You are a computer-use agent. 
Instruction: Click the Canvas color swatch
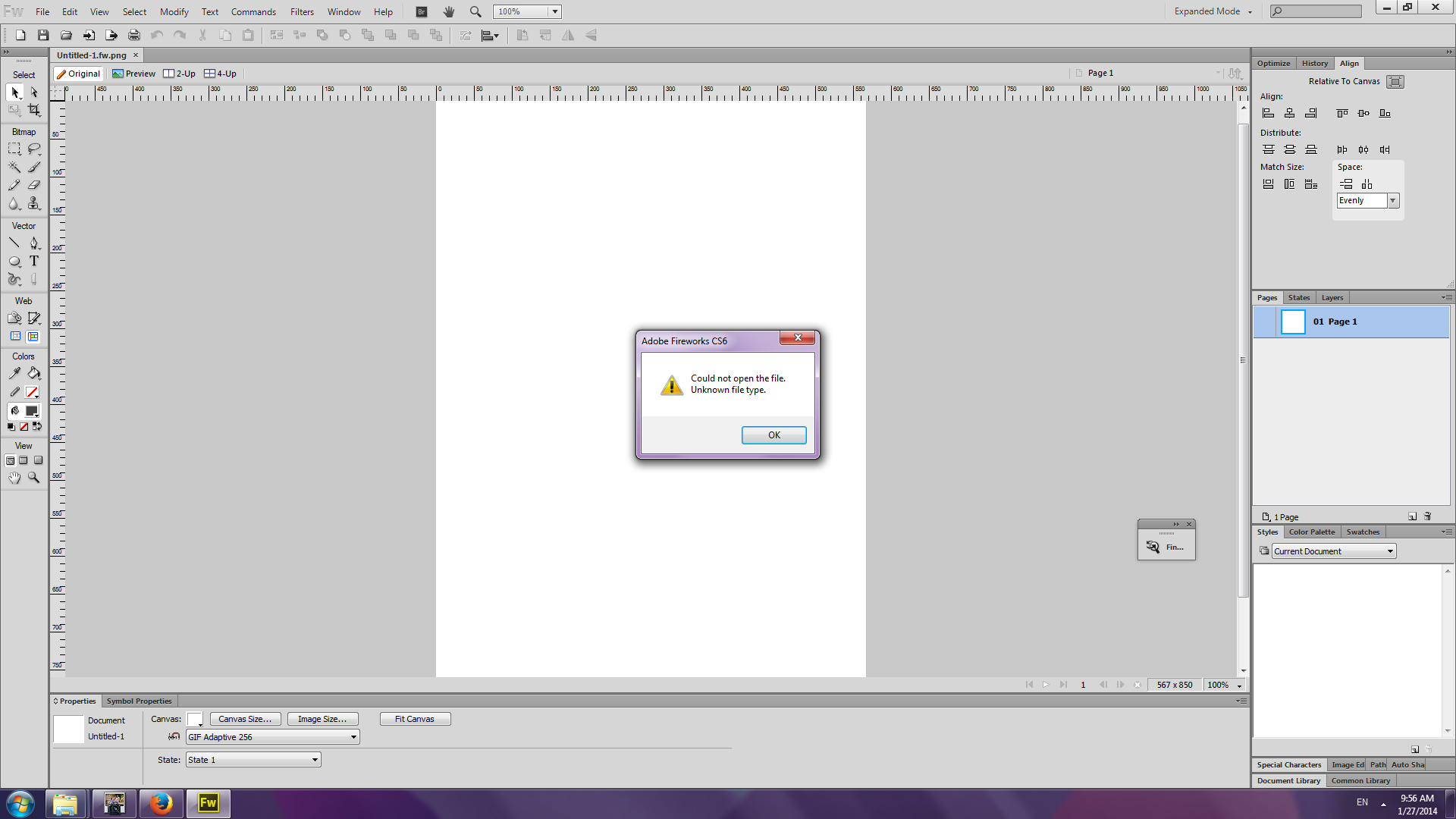tap(194, 719)
